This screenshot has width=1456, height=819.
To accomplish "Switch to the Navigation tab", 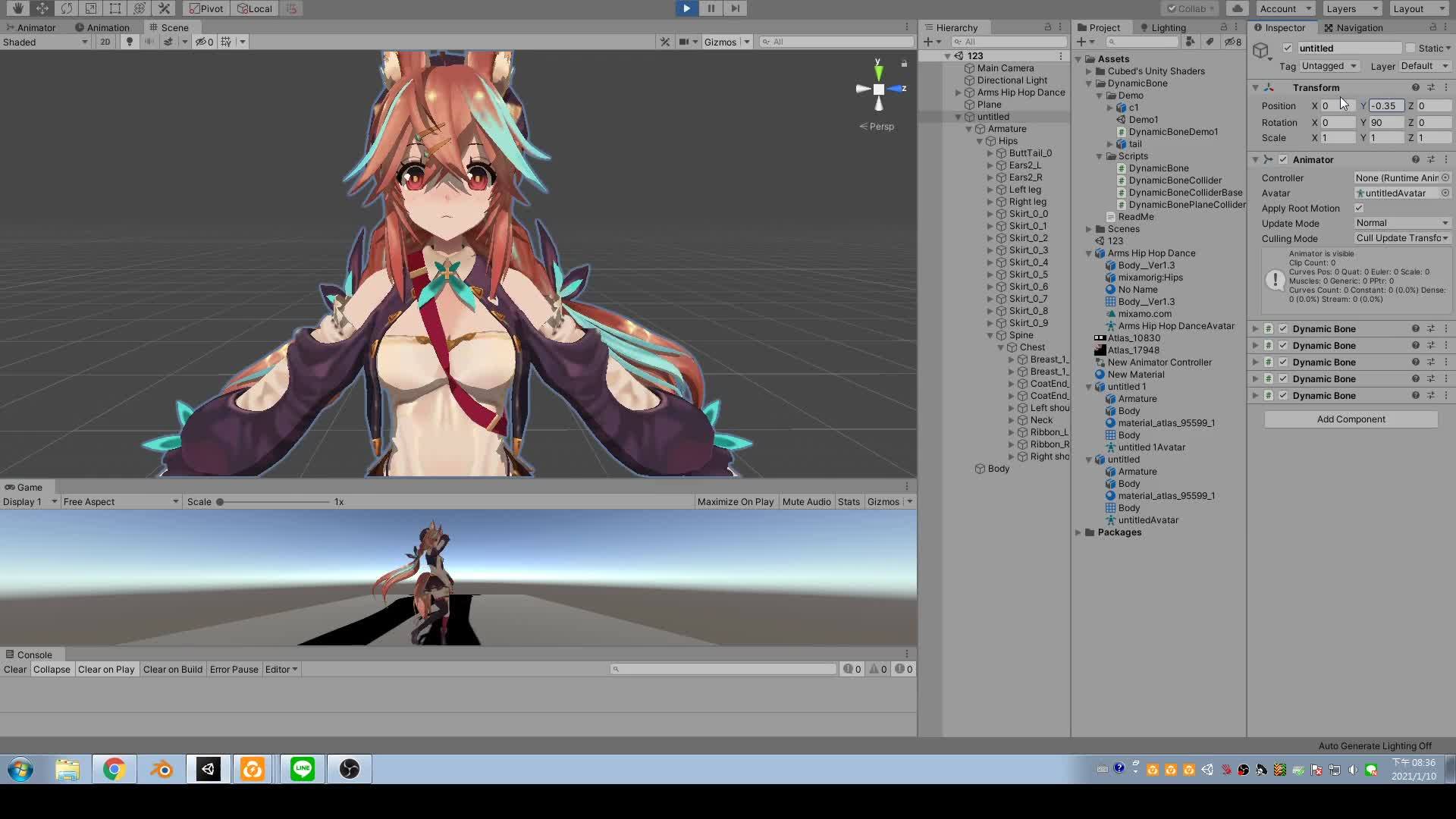I will pos(1354,27).
